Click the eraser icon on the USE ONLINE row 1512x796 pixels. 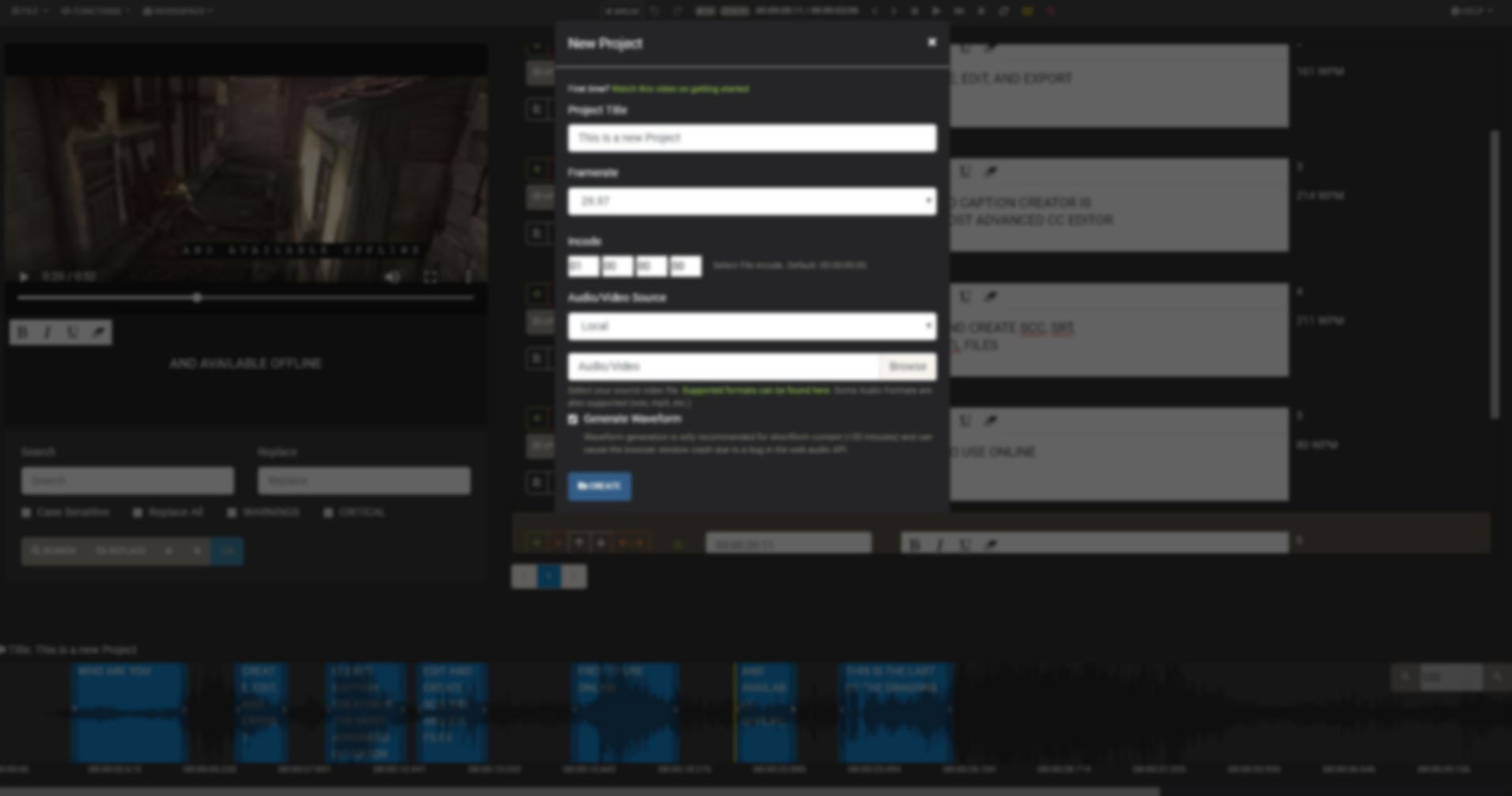click(990, 421)
